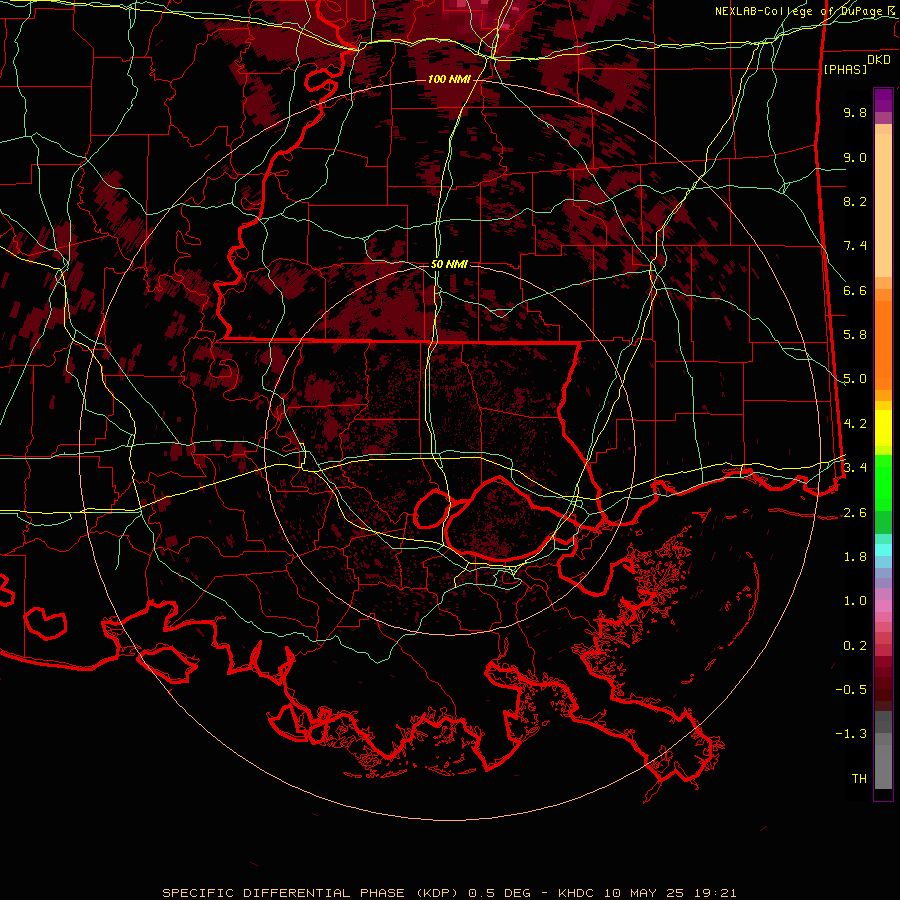Click the 8.2 scale value
Image resolution: width=900 pixels, height=900 pixels.
click(855, 201)
